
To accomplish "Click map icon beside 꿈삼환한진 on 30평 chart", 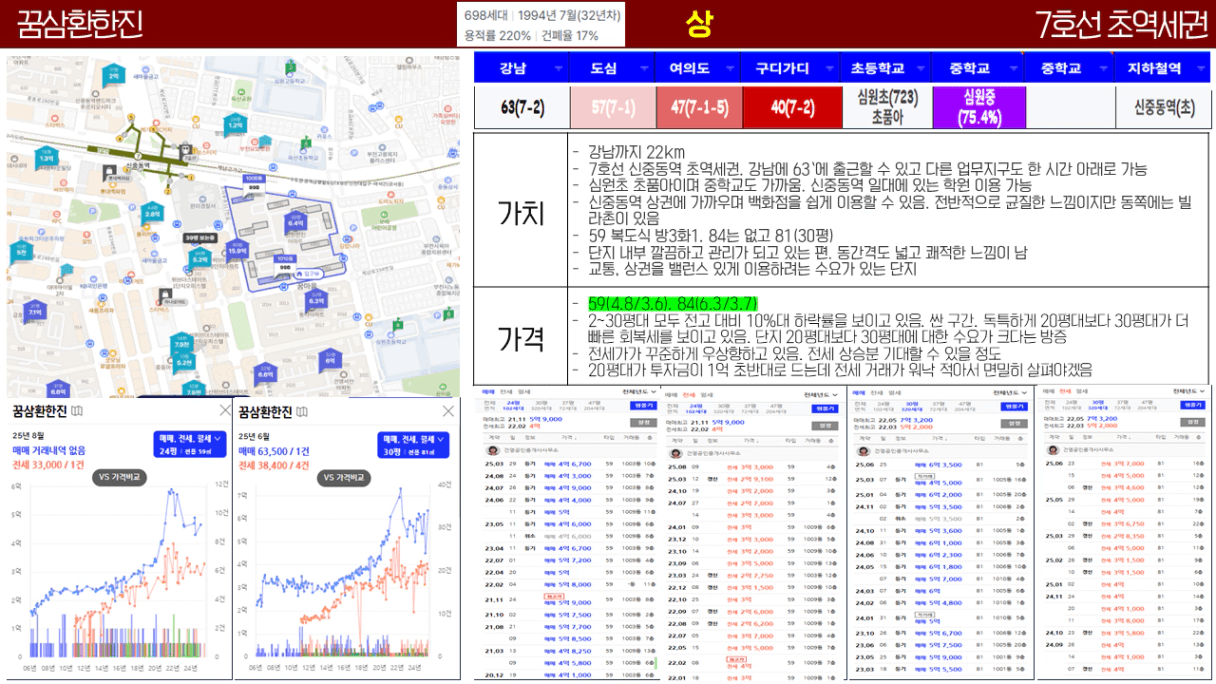I will (x=302, y=412).
